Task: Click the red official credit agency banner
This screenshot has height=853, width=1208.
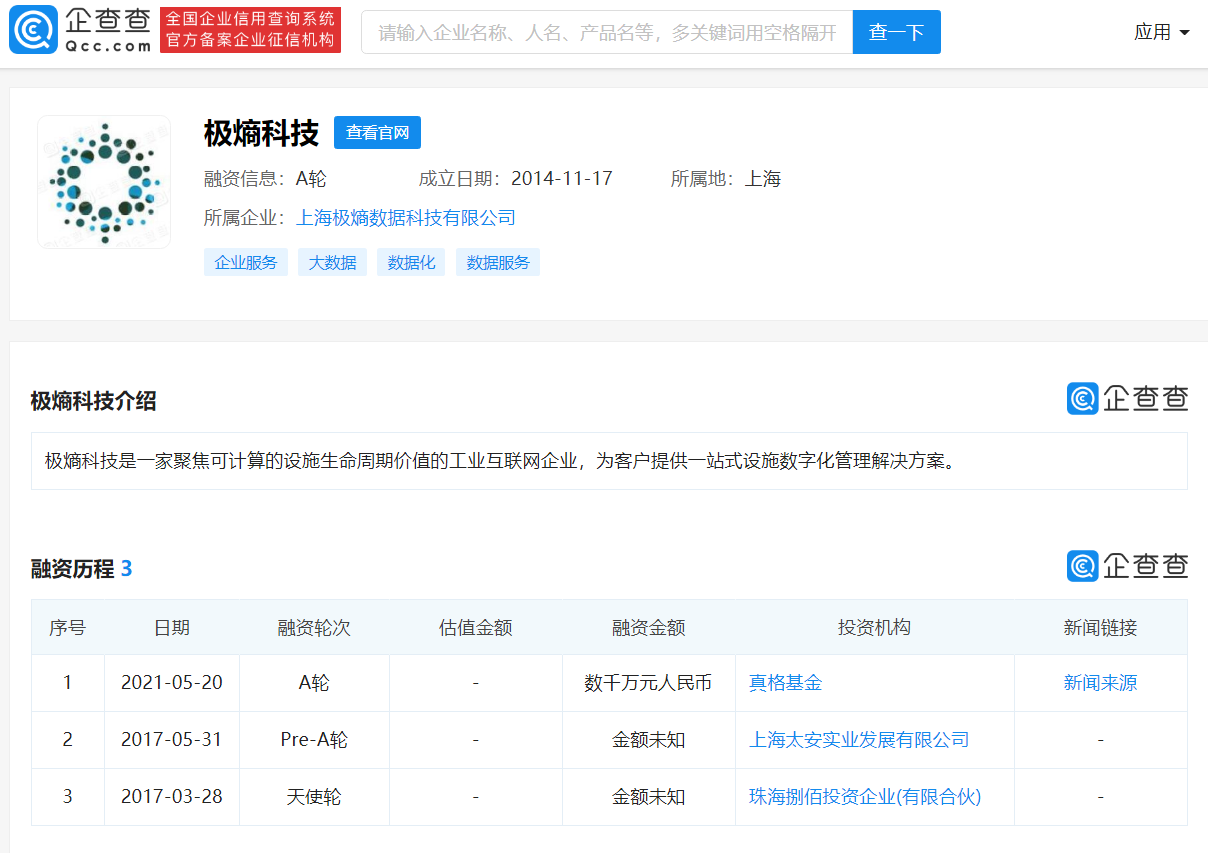Action: pyautogui.click(x=251, y=31)
